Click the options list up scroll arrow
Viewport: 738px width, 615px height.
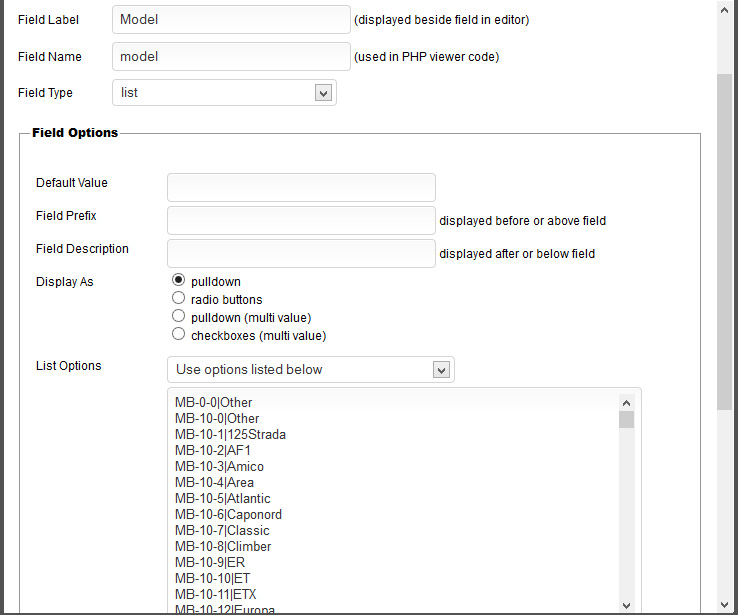pos(626,400)
